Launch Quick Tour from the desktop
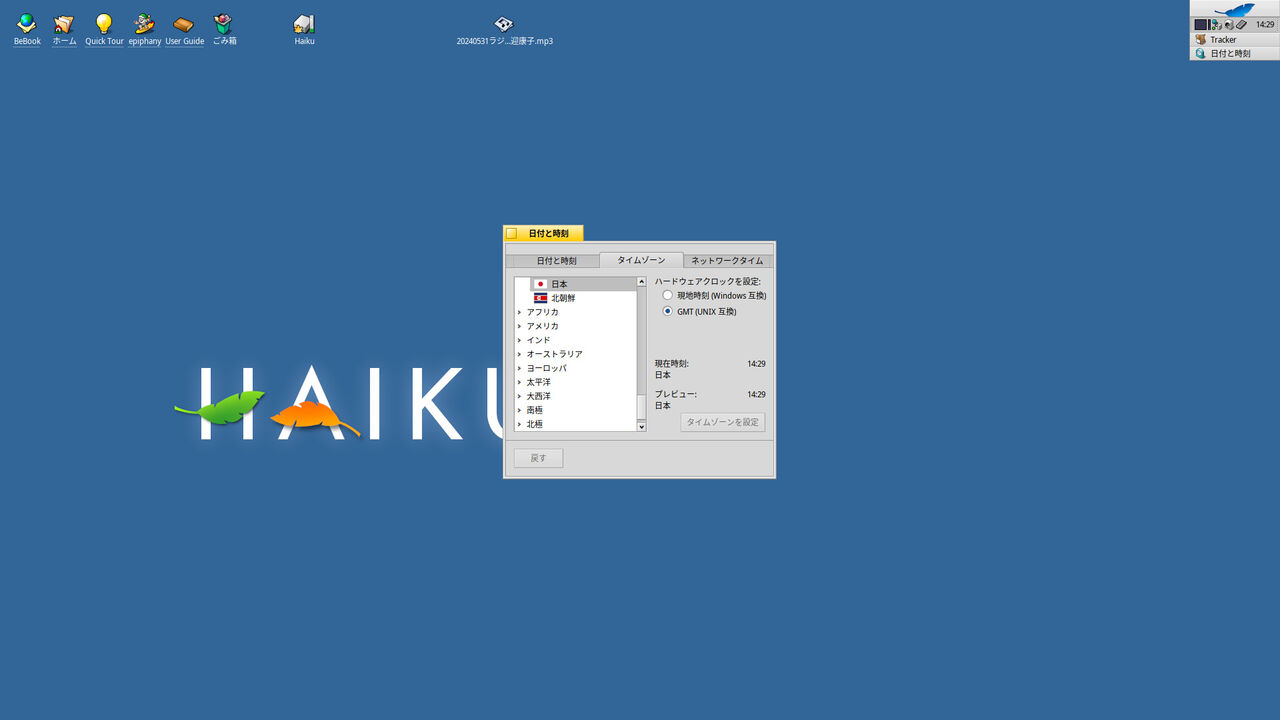 104,24
